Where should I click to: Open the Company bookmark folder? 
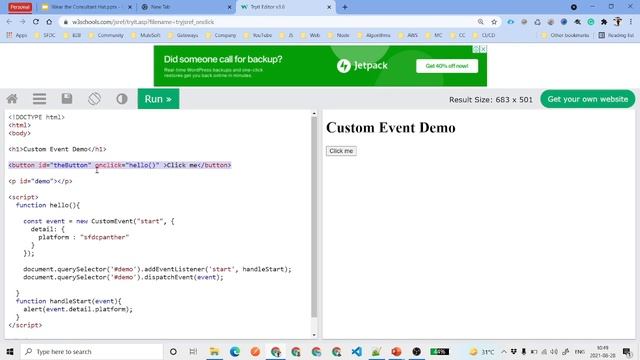point(221,36)
